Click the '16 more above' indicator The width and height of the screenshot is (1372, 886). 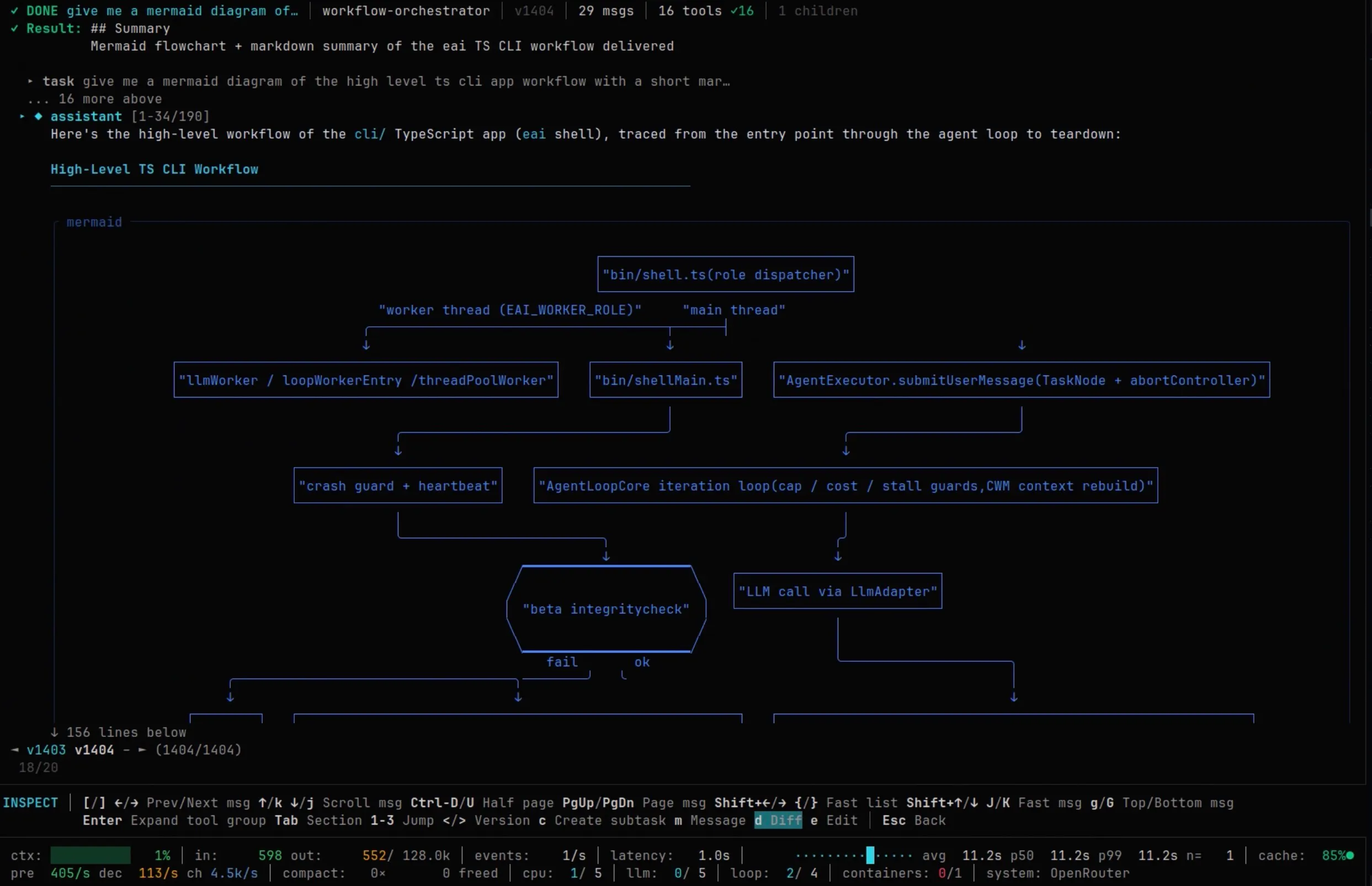click(95, 99)
